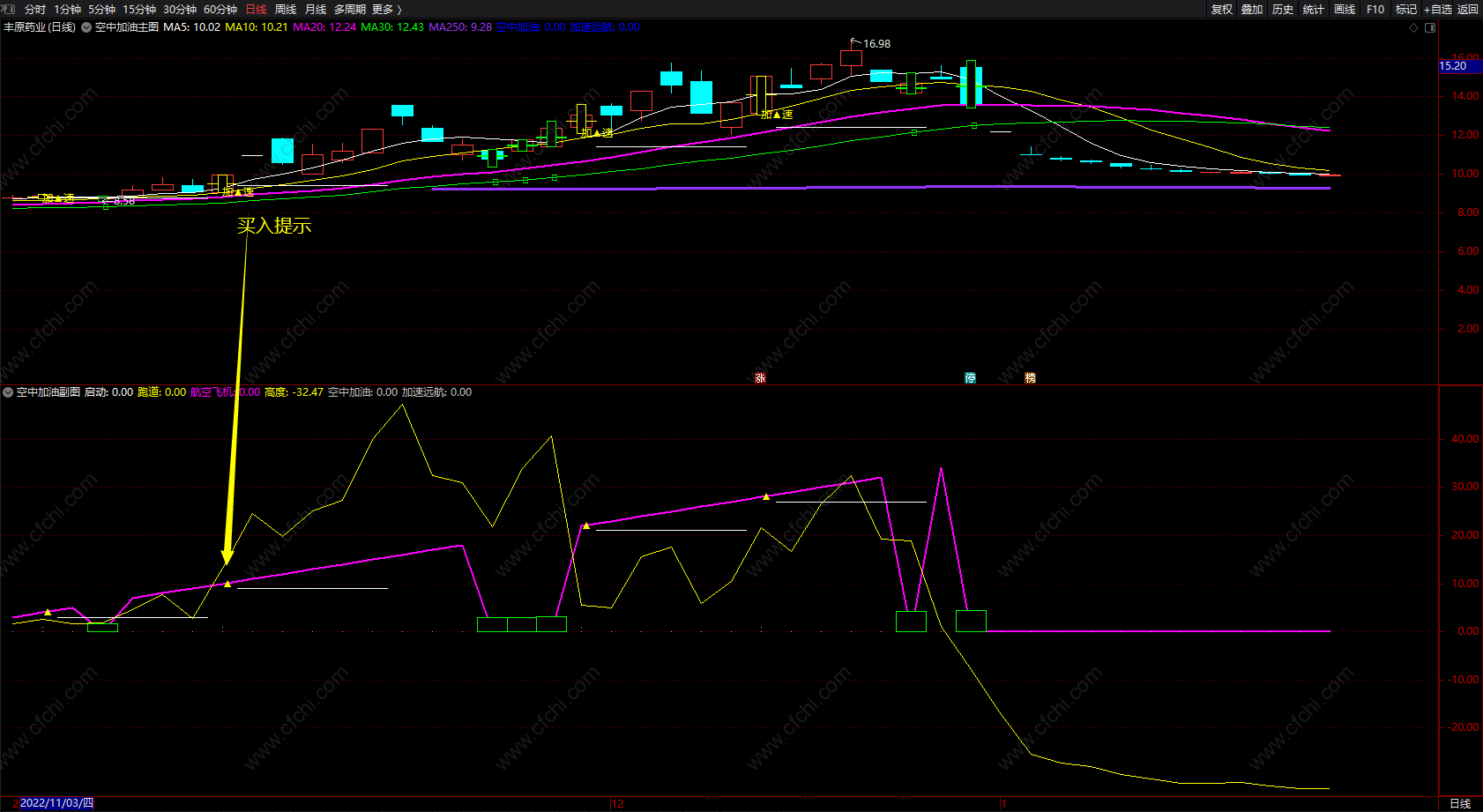Click the diamond icon above price axis
The width and height of the screenshot is (1483, 812).
point(1414,27)
